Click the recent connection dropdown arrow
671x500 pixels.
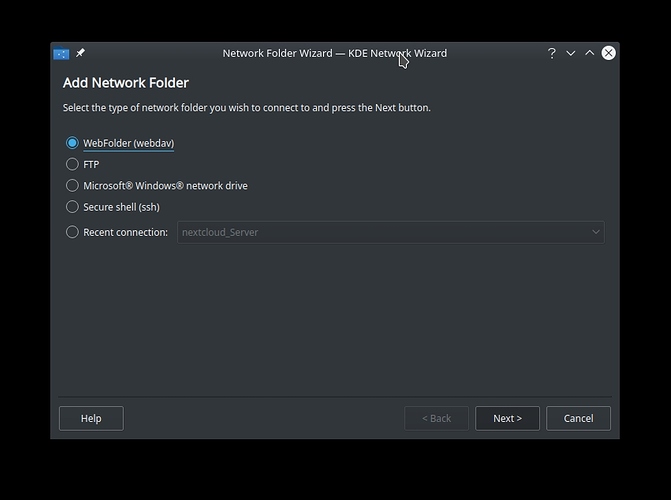[x=595, y=232]
